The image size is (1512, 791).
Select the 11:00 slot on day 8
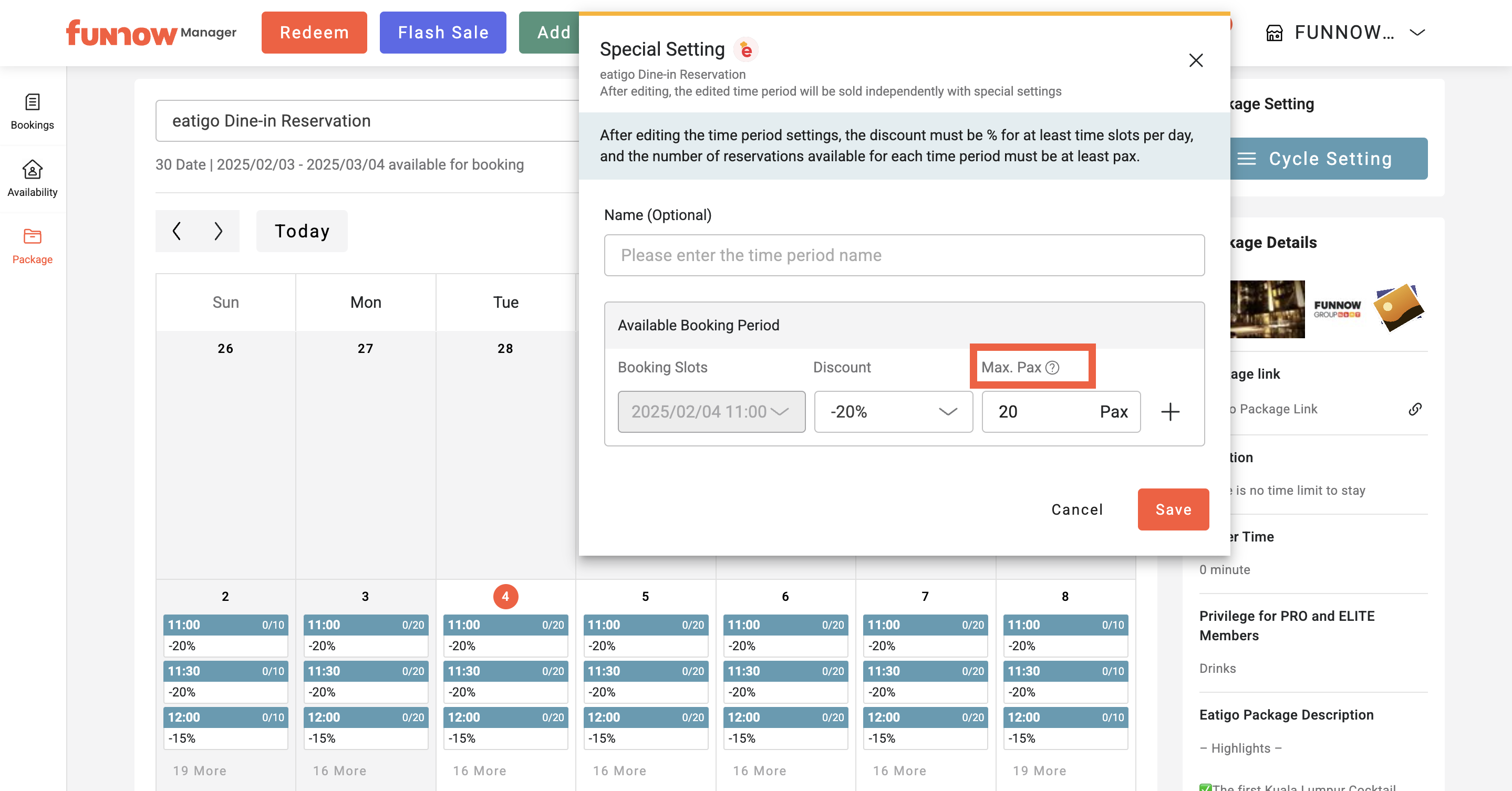[x=1065, y=636]
